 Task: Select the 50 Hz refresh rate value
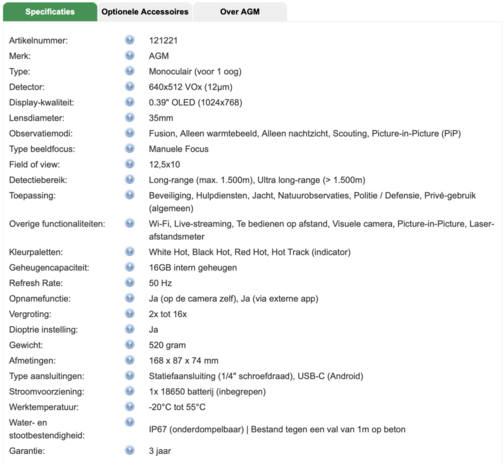(x=160, y=283)
